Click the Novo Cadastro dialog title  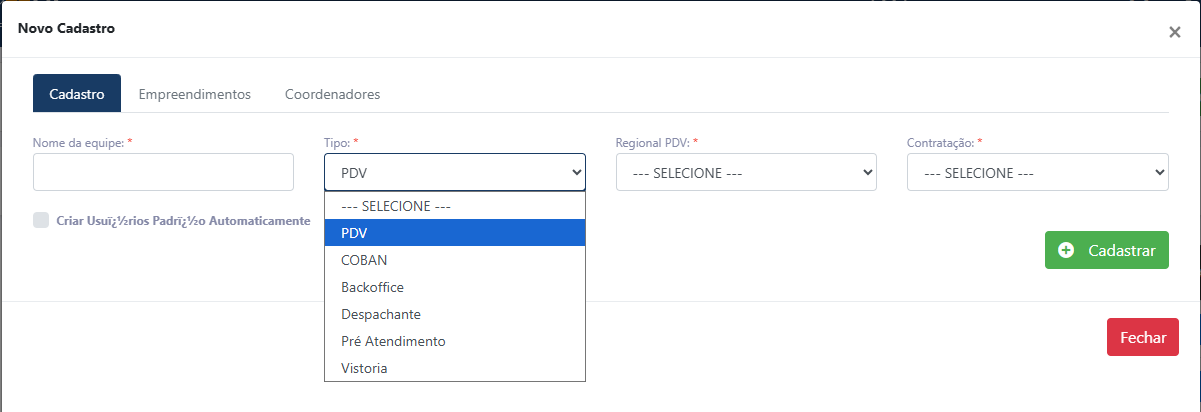(x=66, y=28)
